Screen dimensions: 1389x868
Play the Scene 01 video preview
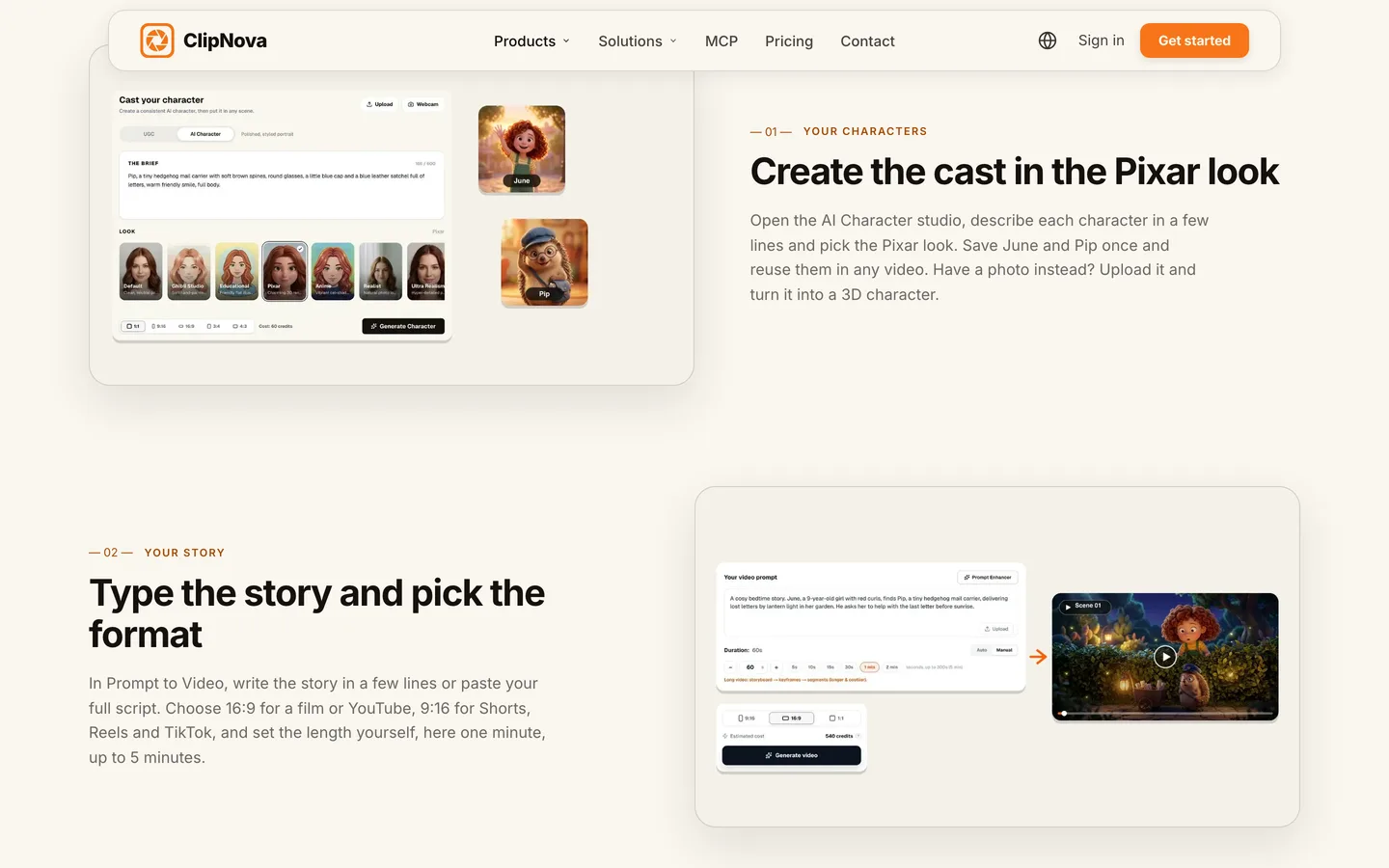1165,657
